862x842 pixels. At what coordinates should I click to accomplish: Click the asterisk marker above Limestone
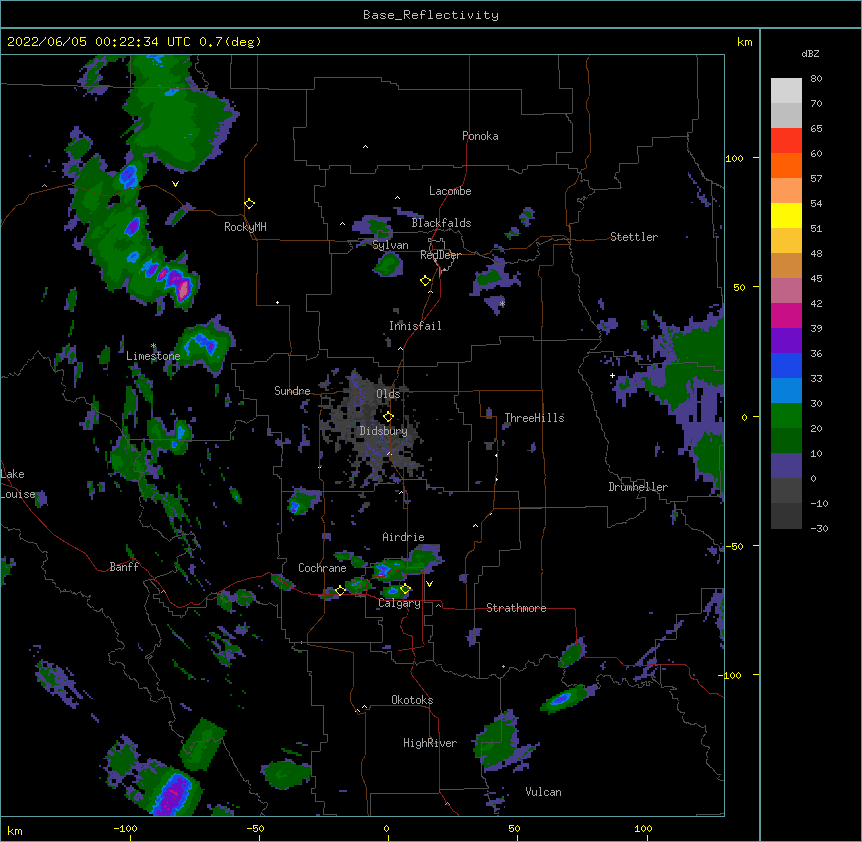(x=153, y=346)
